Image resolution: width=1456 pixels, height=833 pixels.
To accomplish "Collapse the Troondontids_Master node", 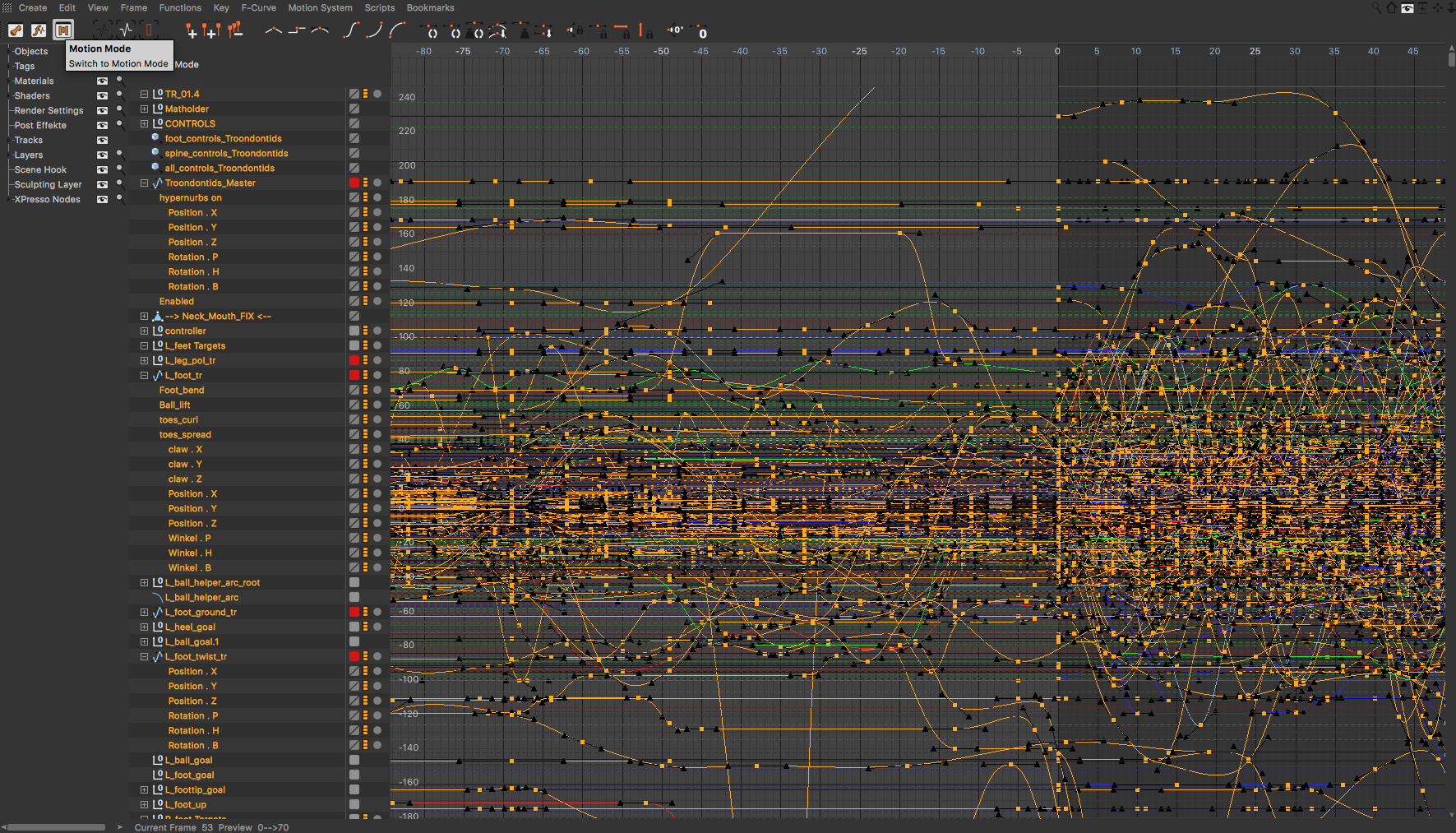I will tap(145, 183).
